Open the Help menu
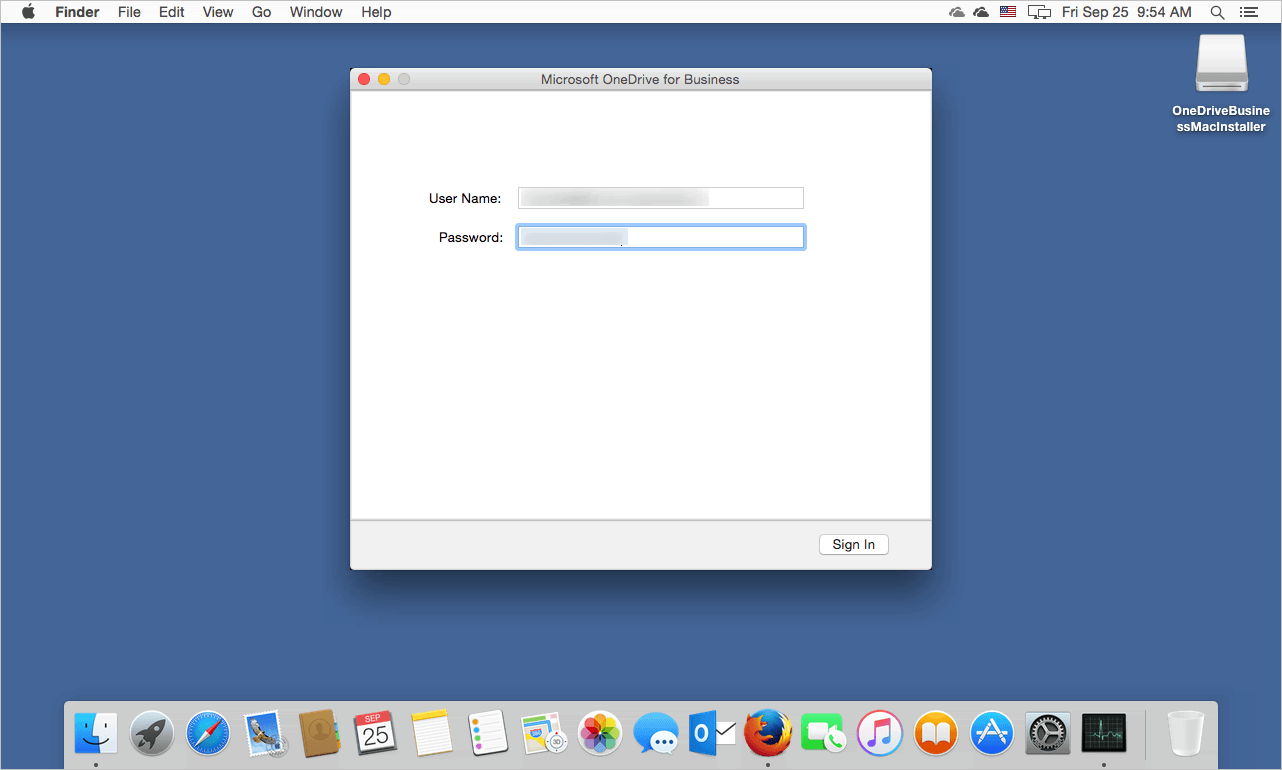 click(x=376, y=12)
